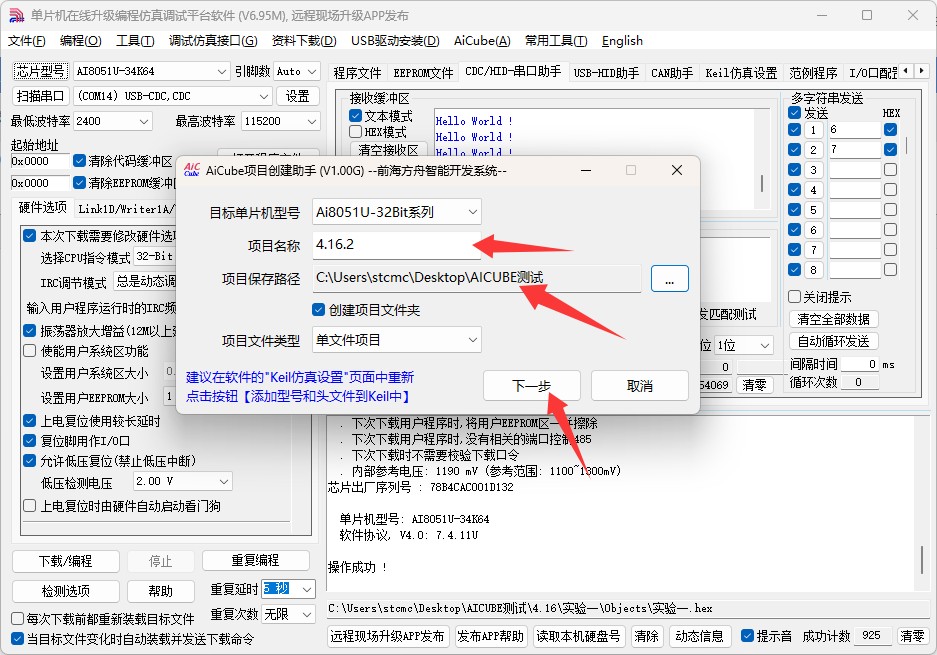
Task: Switch to 程序文件 tab
Action: [357, 73]
